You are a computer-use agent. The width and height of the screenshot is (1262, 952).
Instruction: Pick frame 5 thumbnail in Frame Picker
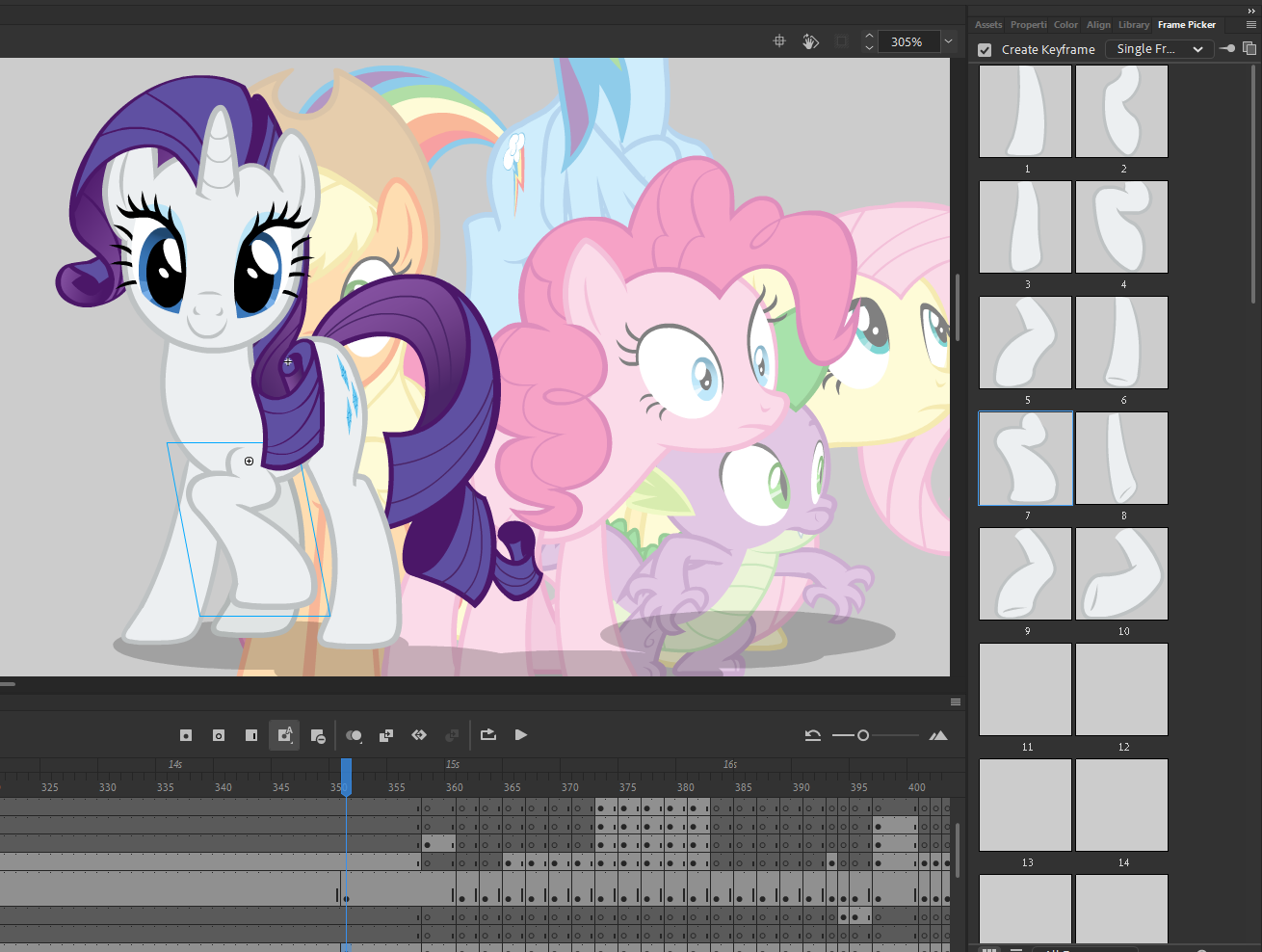tap(1026, 342)
